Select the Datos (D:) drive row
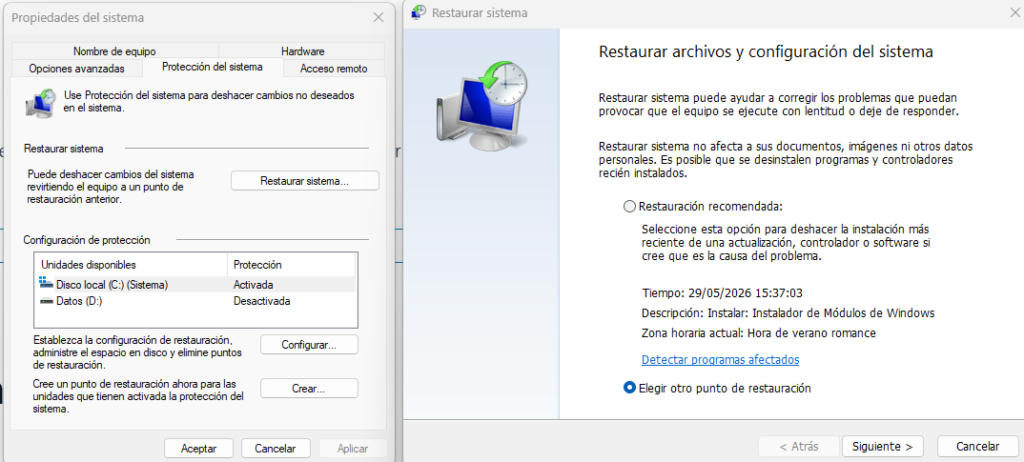 [196, 301]
